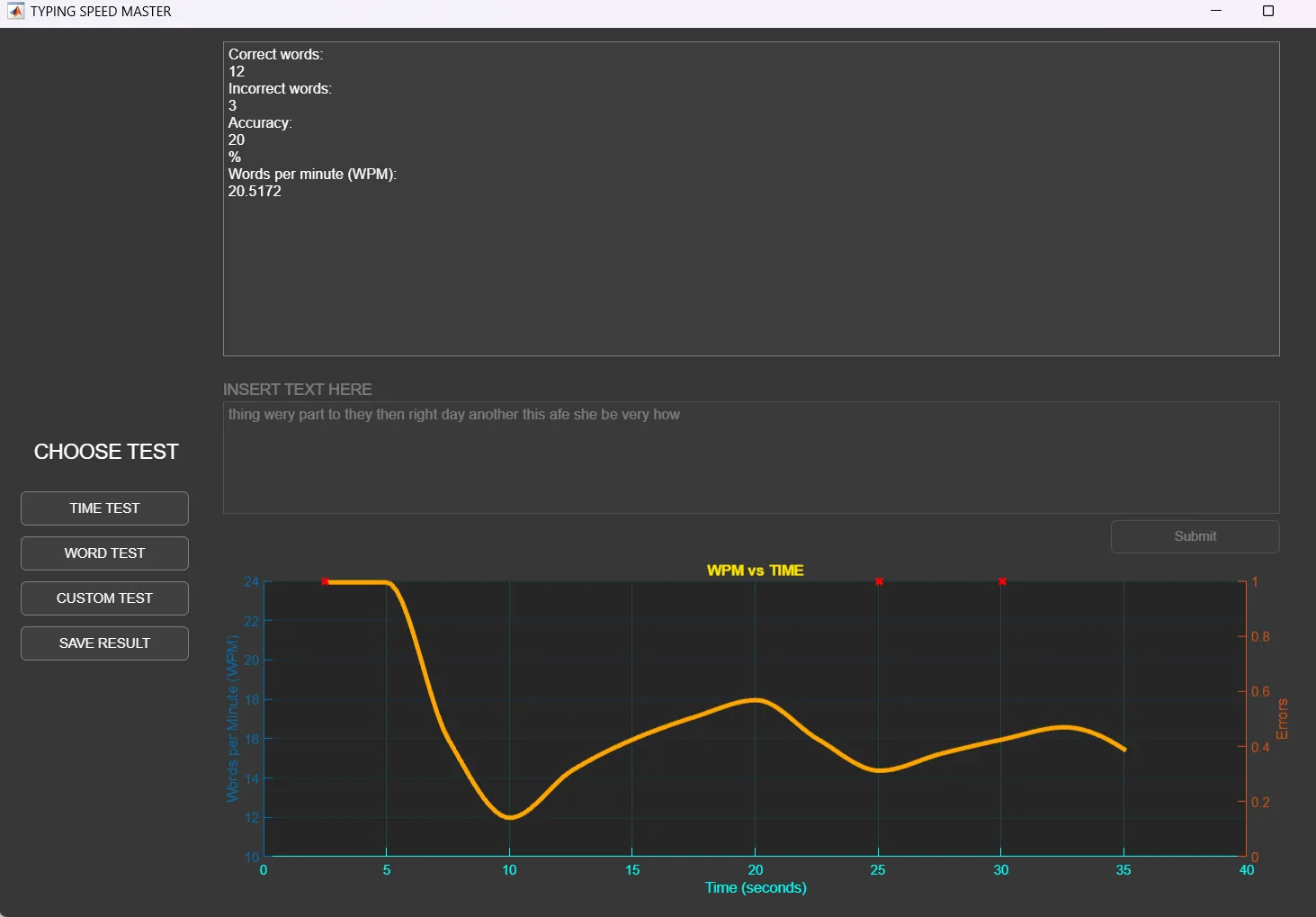The width and height of the screenshot is (1316, 917).
Task: Focus the typing text input box
Action: pos(751,457)
